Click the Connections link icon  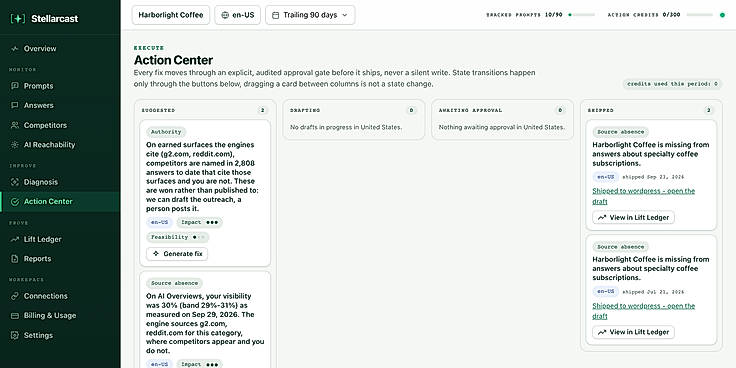coord(15,296)
